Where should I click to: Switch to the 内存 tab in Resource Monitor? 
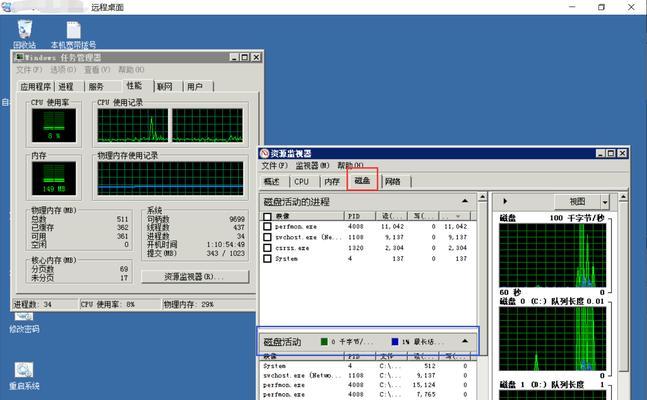(x=332, y=182)
